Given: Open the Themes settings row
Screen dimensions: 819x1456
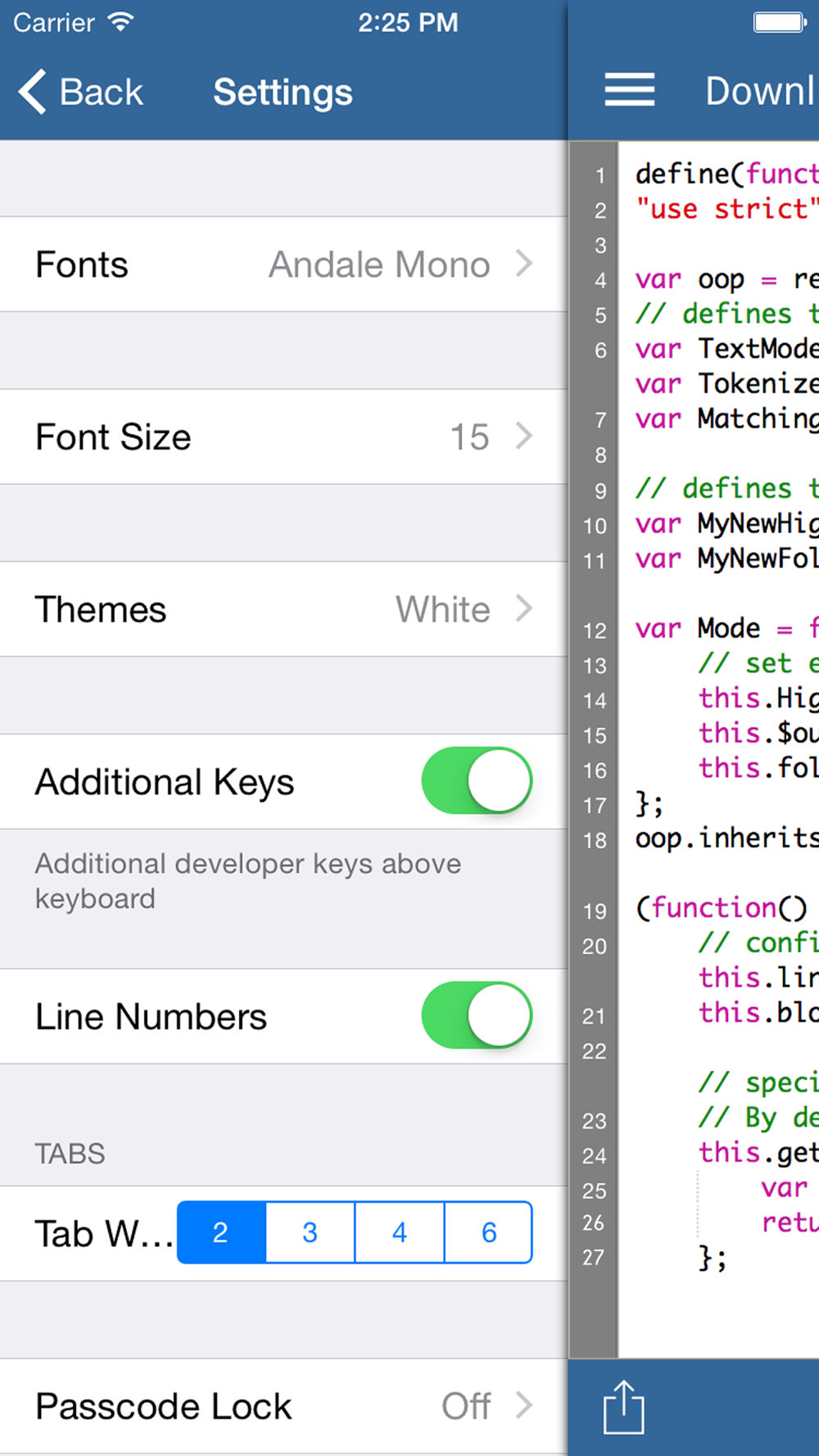Looking at the screenshot, I should click(x=283, y=609).
